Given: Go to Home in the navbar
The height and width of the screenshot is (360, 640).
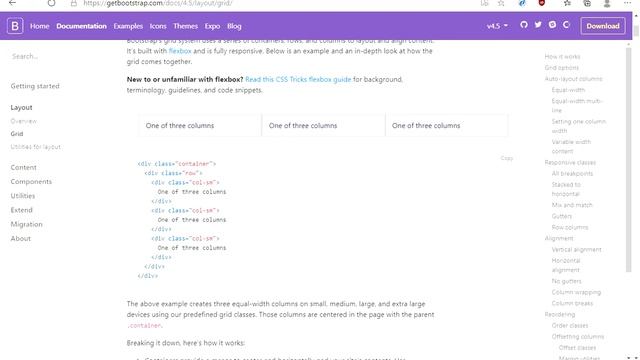Looking at the screenshot, I should click(x=40, y=26).
